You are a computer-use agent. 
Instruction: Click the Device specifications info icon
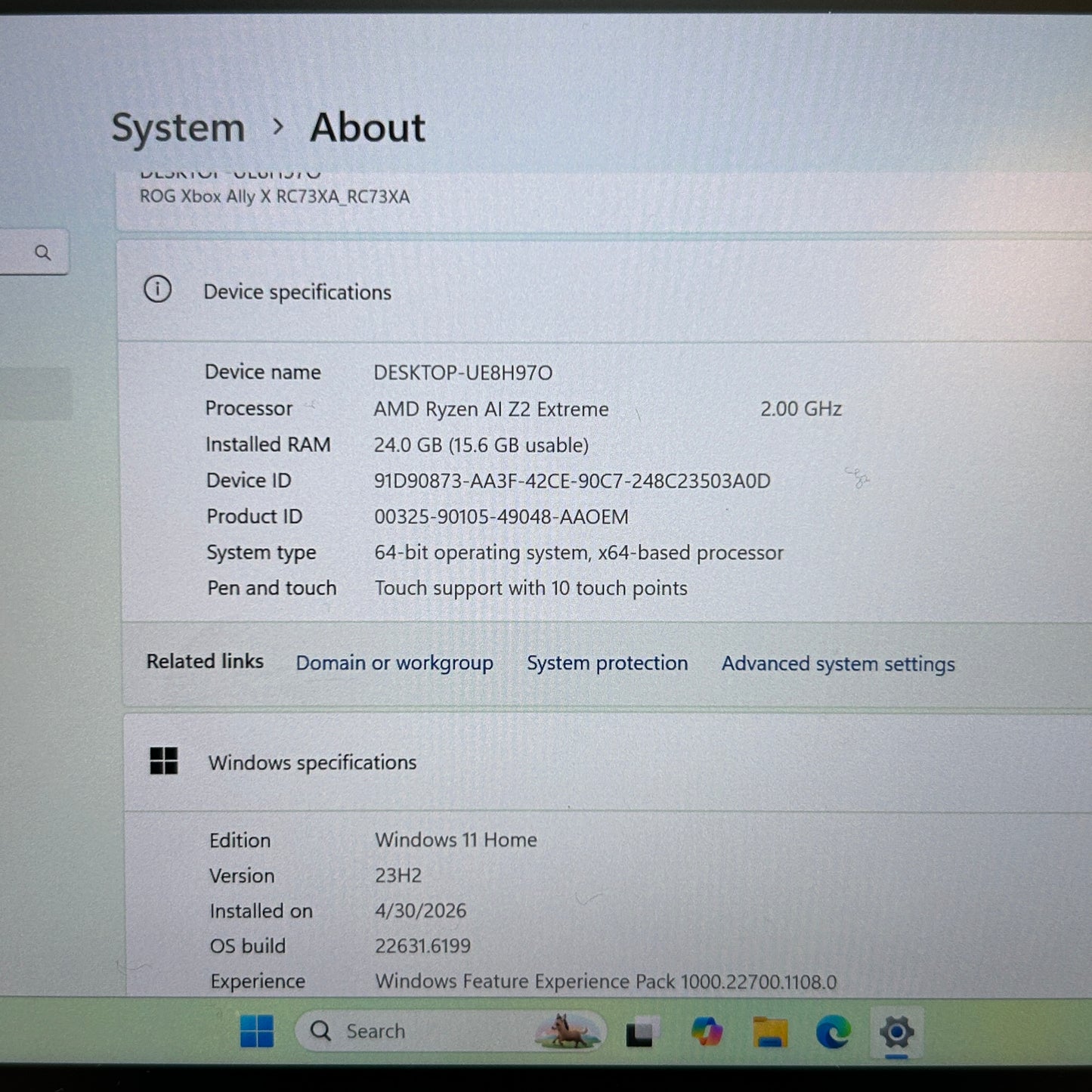point(157,289)
